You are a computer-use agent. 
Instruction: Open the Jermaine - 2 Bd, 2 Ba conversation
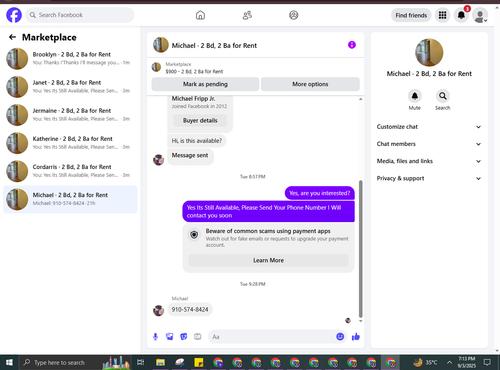point(70,115)
